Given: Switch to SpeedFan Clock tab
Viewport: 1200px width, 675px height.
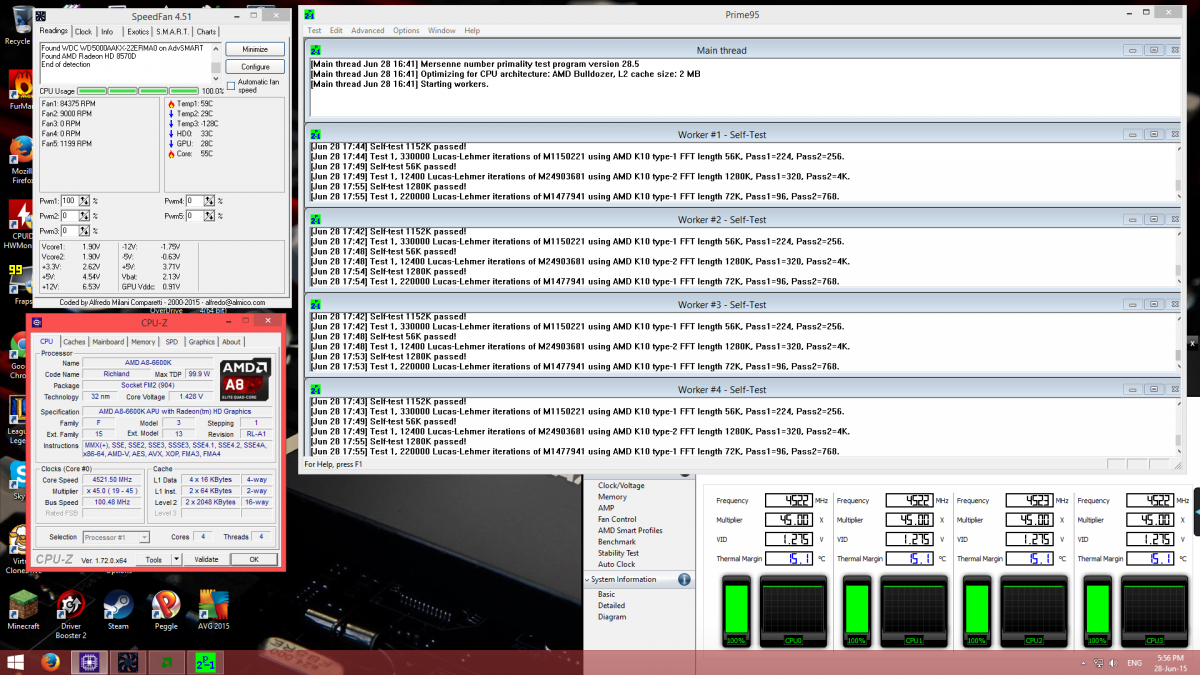Looking at the screenshot, I should pyautogui.click(x=83, y=32).
